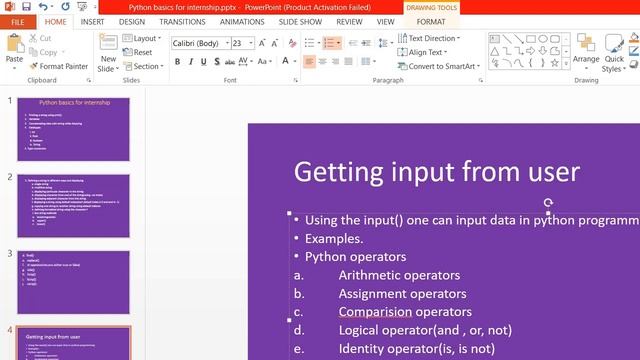
Task: Open the Arrange menu
Action: (586, 52)
